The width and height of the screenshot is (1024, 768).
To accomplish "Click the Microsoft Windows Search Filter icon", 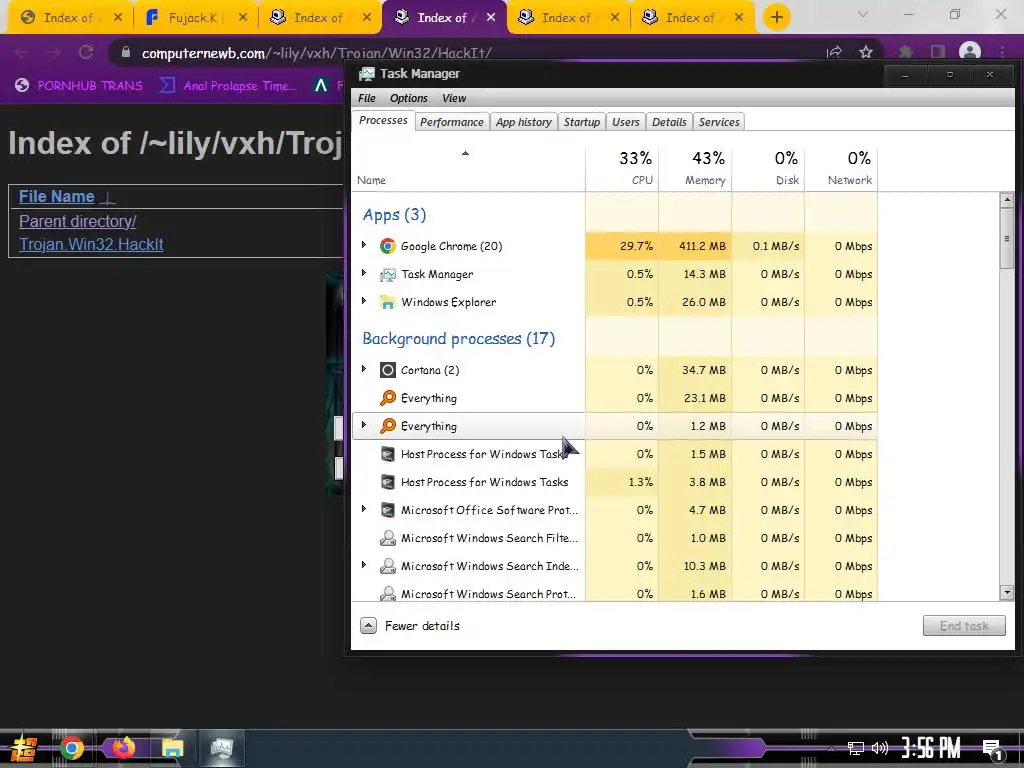I will [x=387, y=538].
